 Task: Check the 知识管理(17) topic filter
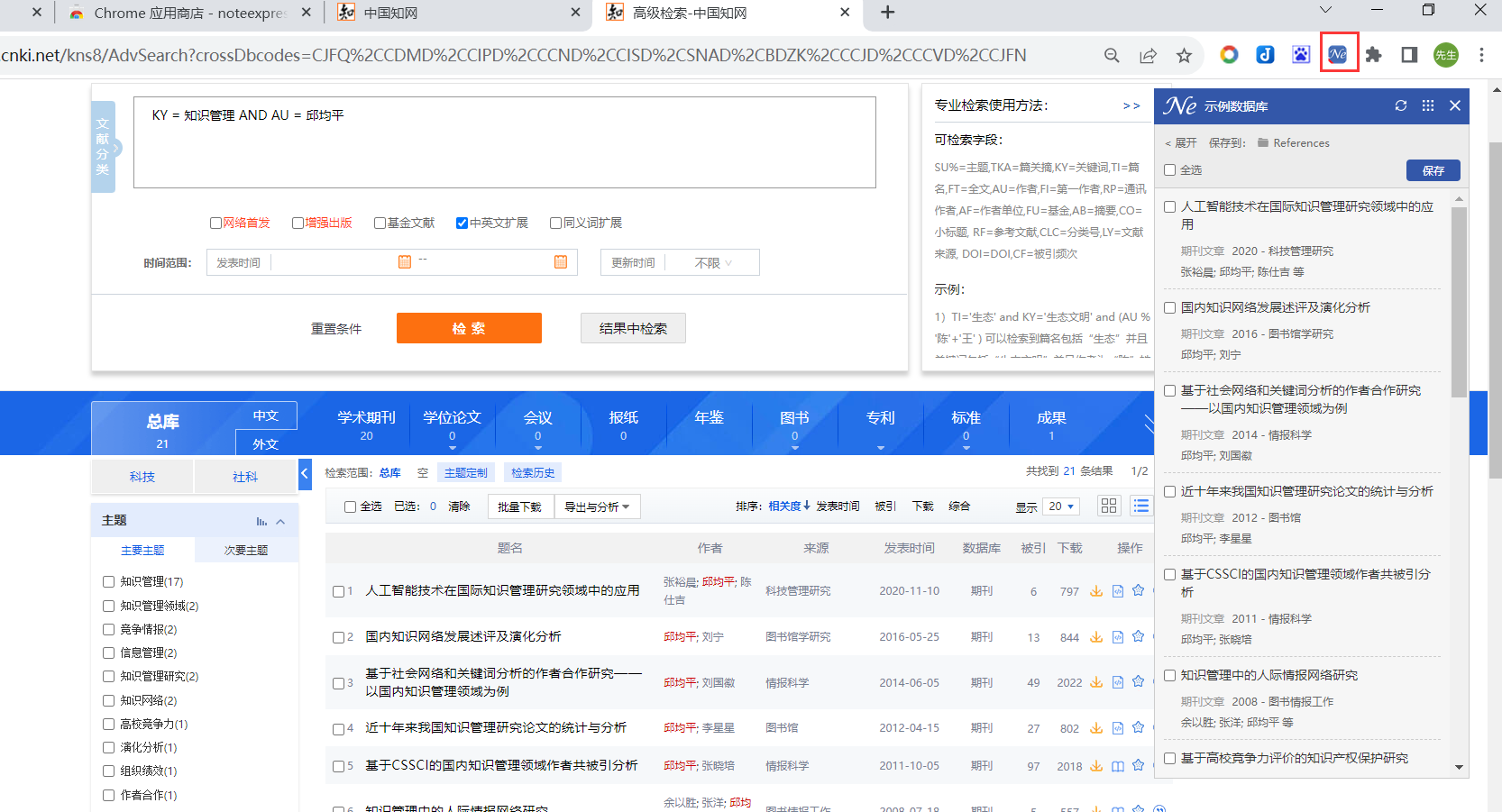click(108, 581)
